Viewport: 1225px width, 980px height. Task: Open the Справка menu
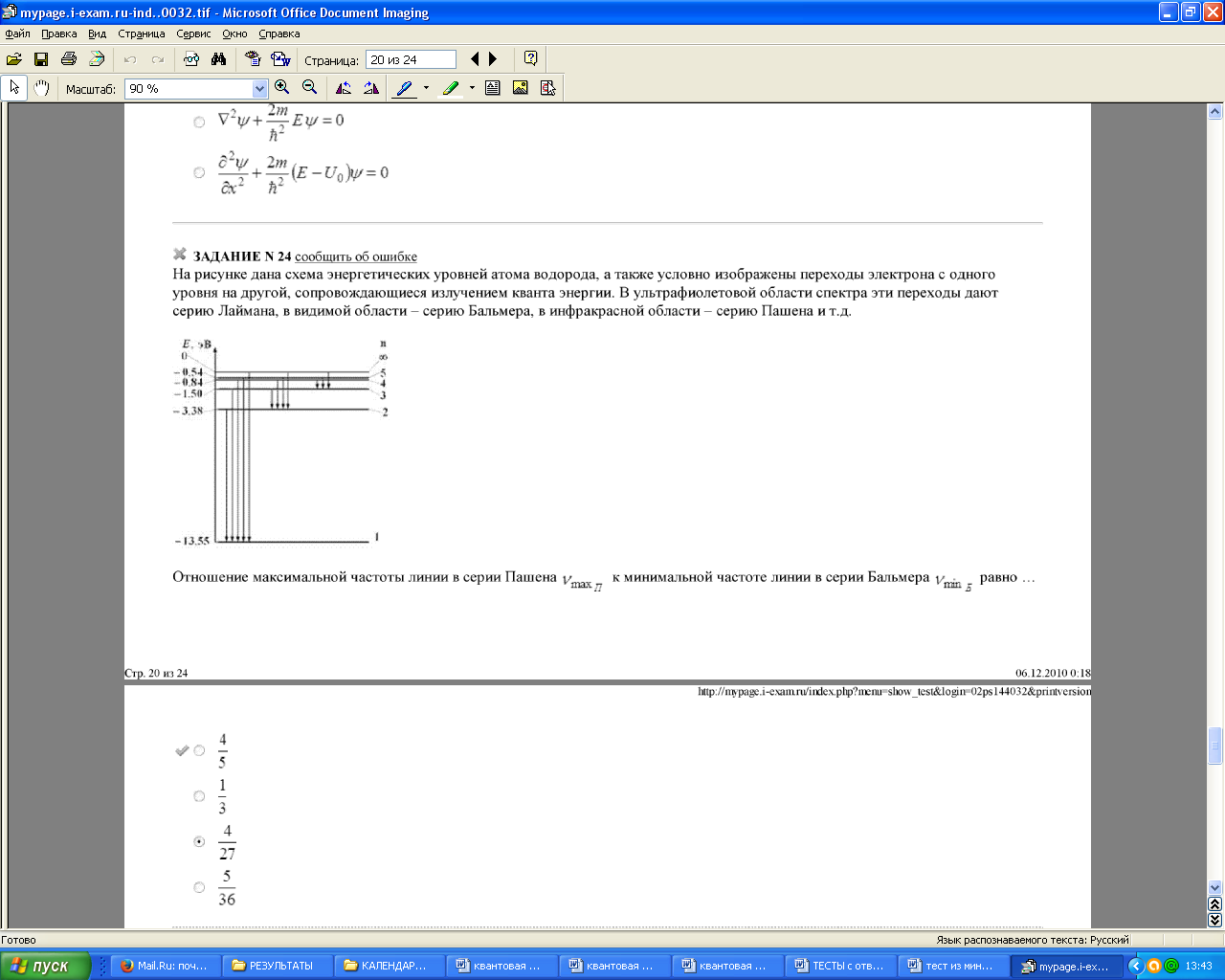279,33
